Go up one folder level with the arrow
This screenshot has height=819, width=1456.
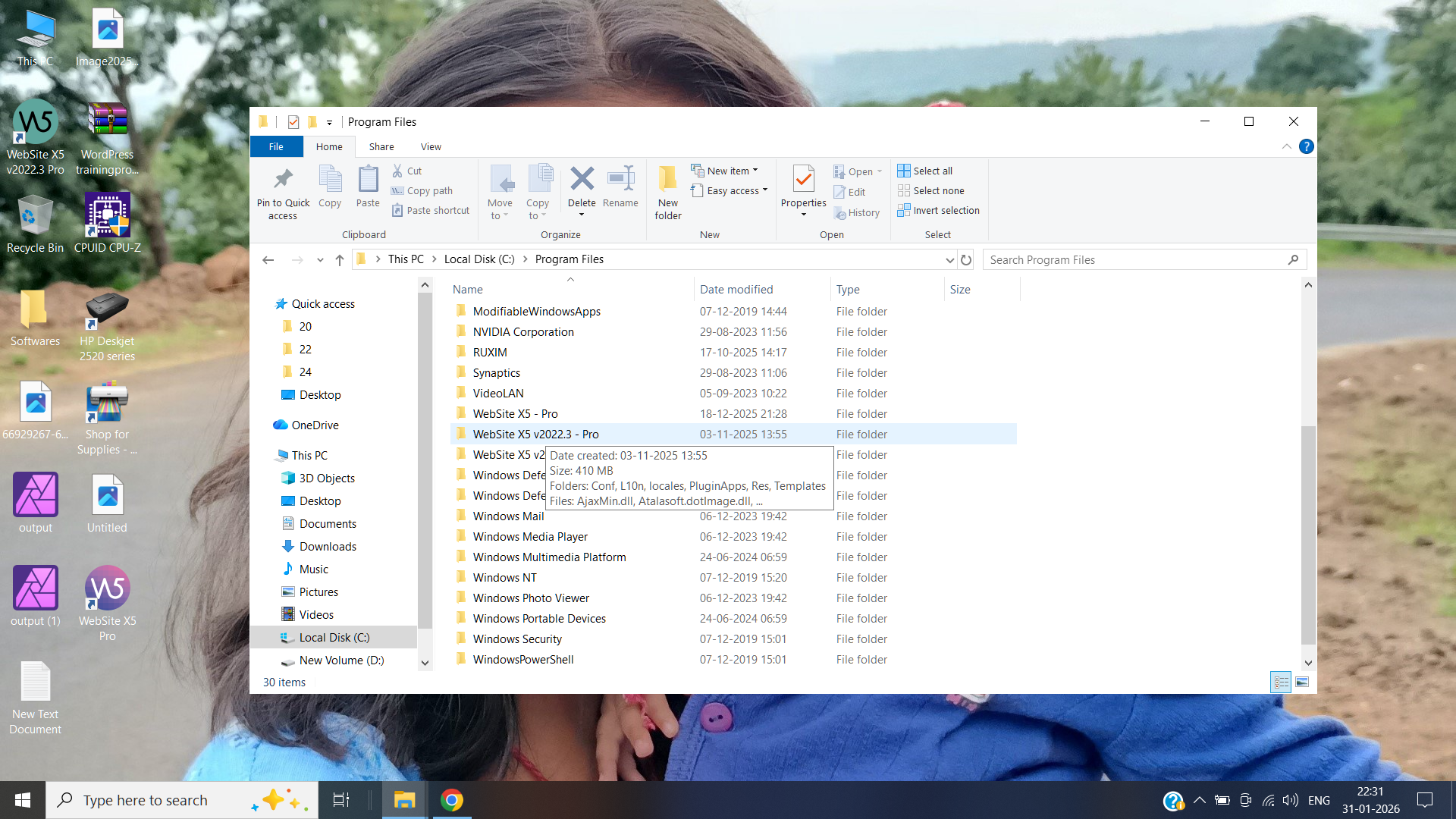340,260
